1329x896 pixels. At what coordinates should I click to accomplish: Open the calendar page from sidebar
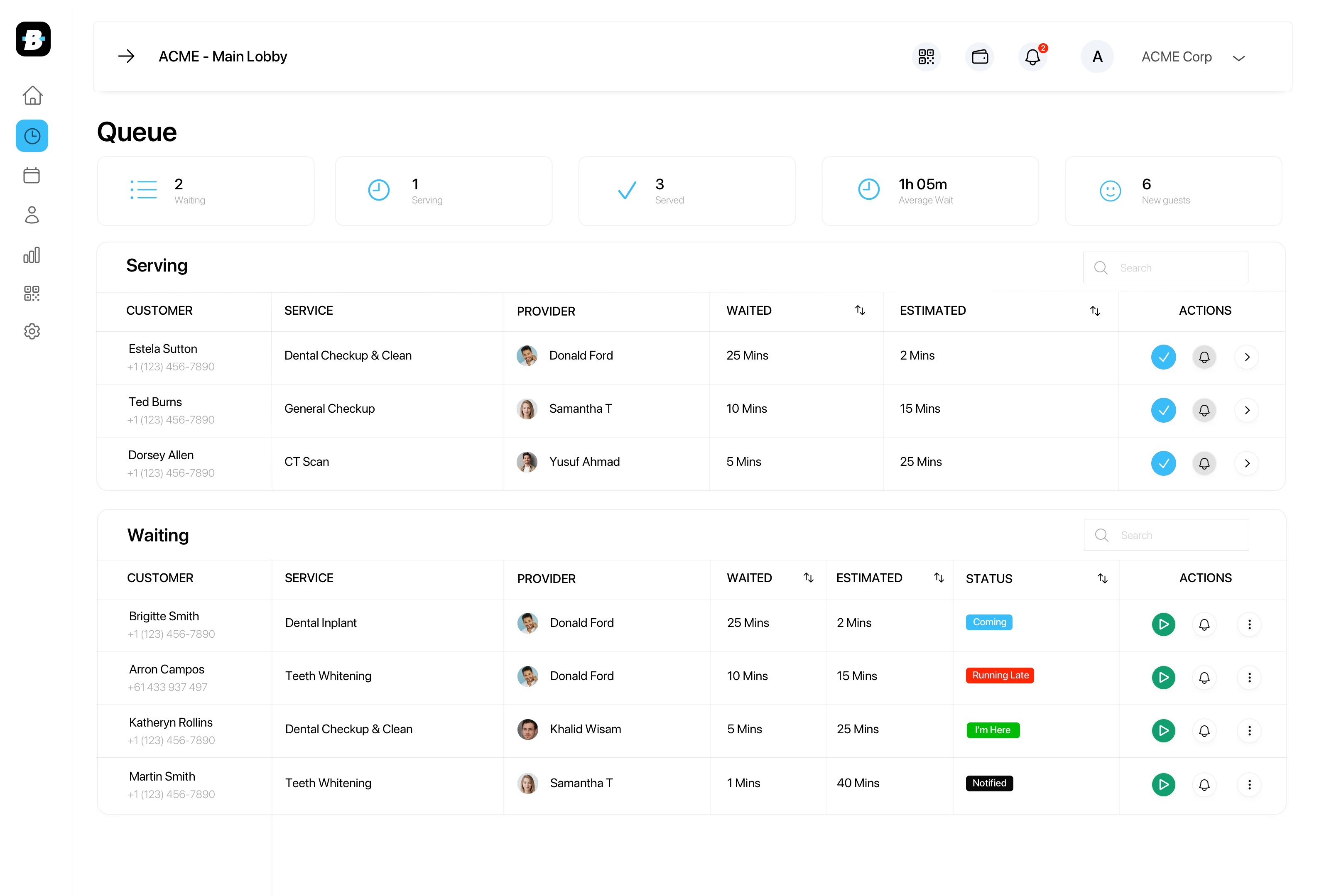[32, 176]
